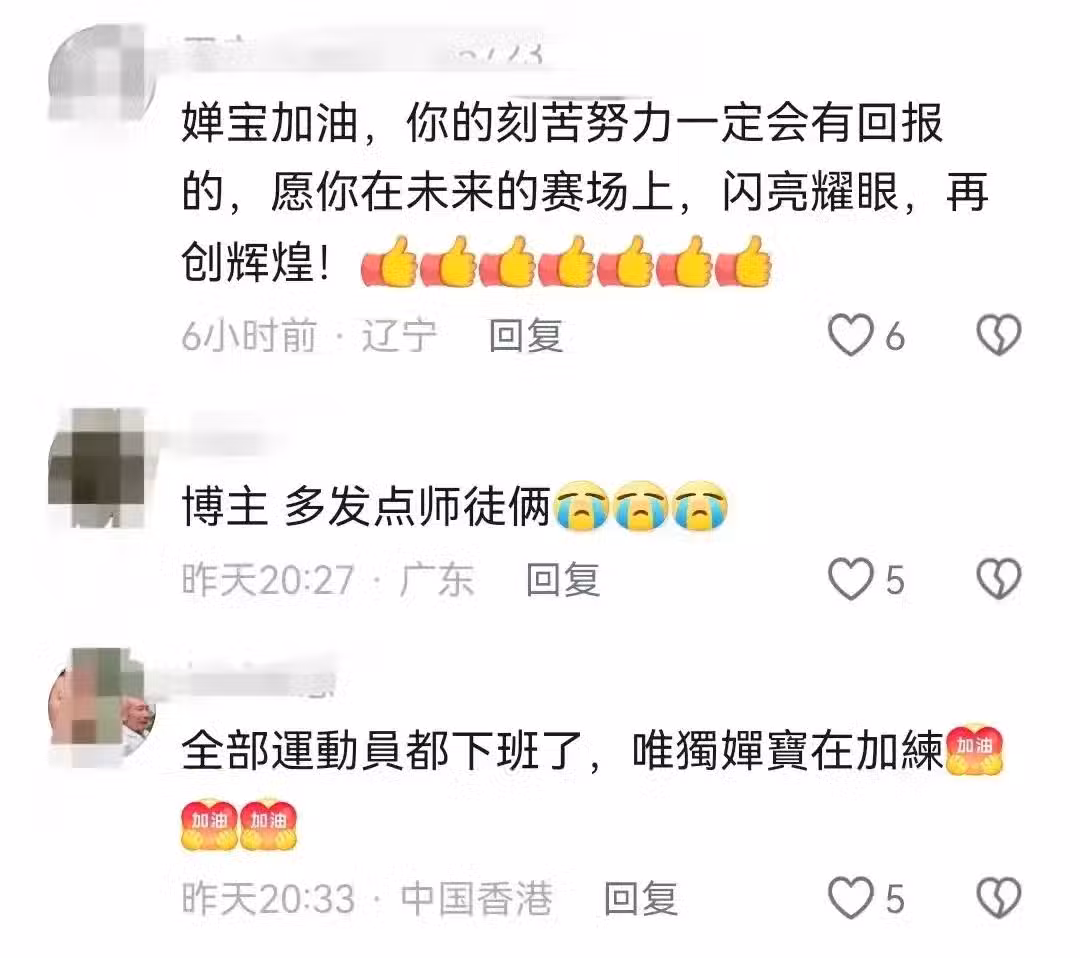Open second commenter's pixelated avatar

[x=102, y=468]
